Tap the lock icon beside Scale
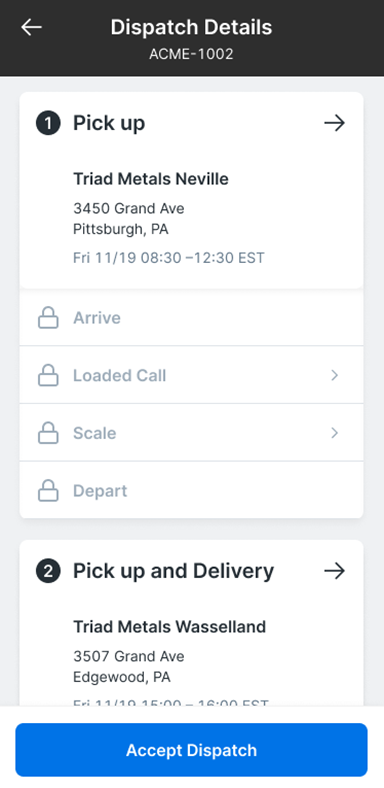Screen dimensions: 384x788 (x=48, y=433)
